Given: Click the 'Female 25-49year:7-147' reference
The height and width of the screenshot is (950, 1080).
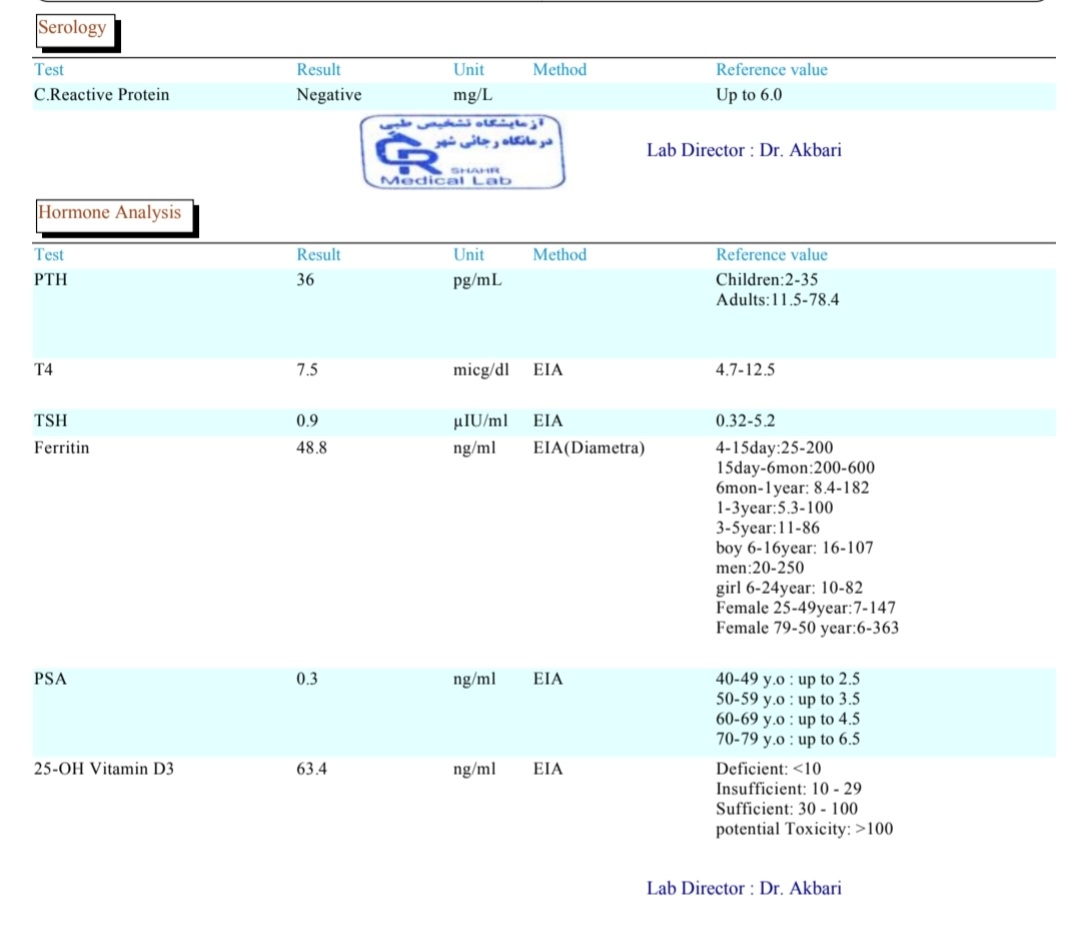Looking at the screenshot, I should (806, 608).
